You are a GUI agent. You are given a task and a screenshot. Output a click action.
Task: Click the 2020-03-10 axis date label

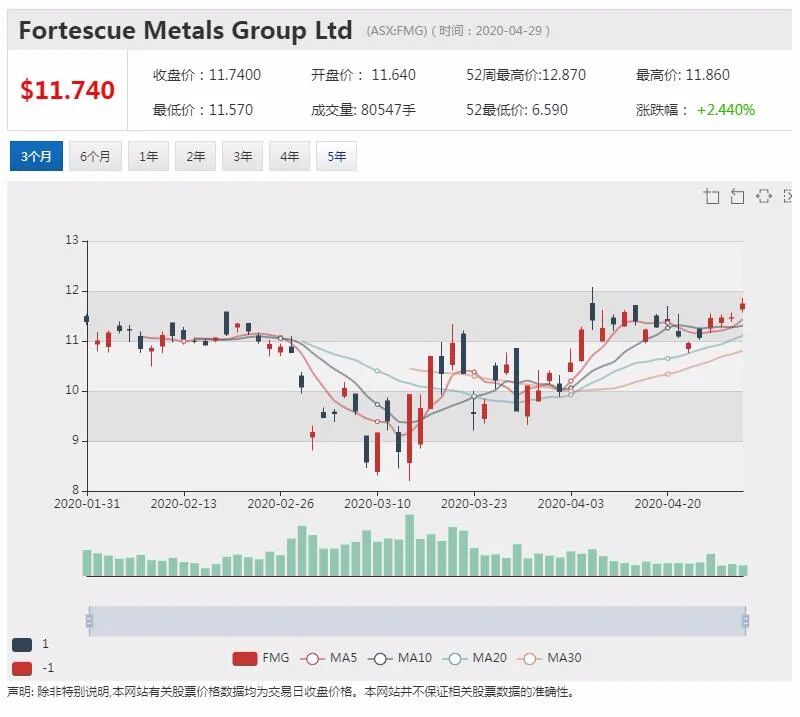point(378,504)
